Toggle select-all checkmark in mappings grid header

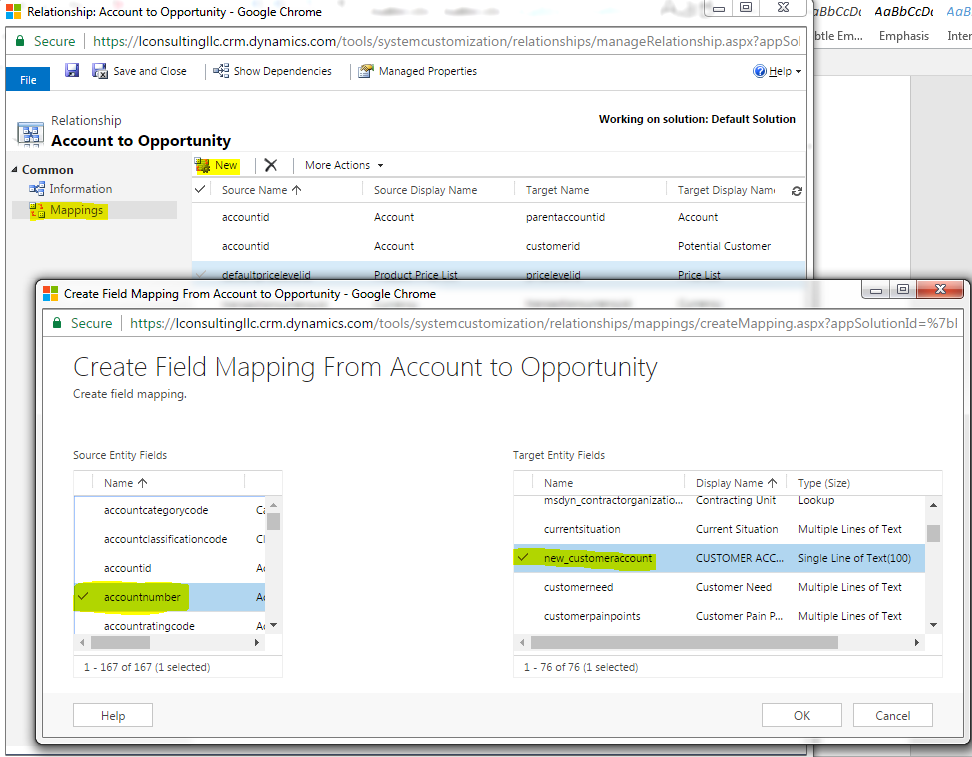[x=200, y=189]
